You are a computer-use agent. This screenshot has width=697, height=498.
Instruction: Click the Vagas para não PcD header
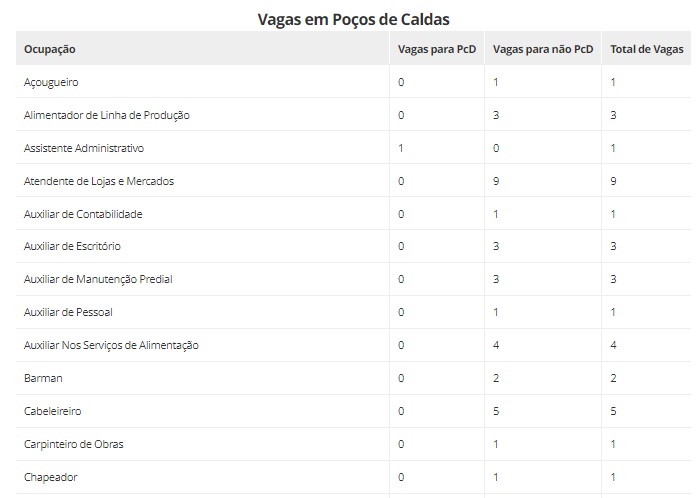point(543,49)
